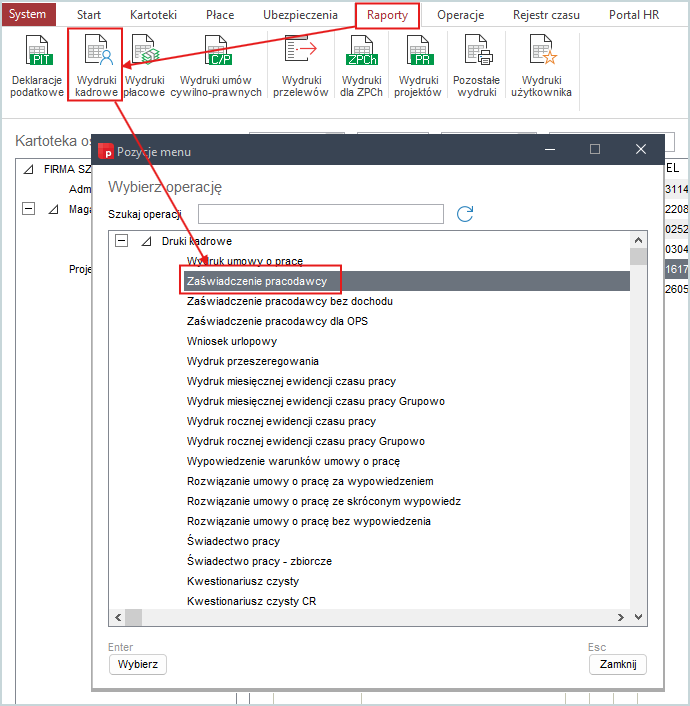
Task: Select Rozwiązanie umowy o pracę bez wypowiedzenia
Action: click(309, 521)
